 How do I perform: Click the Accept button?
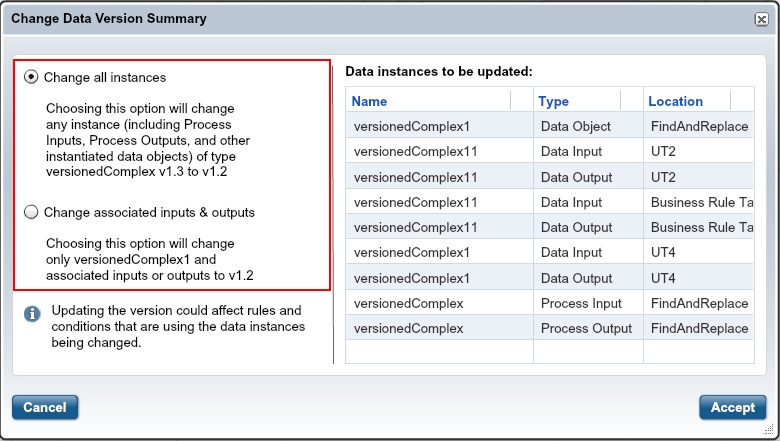pos(732,407)
